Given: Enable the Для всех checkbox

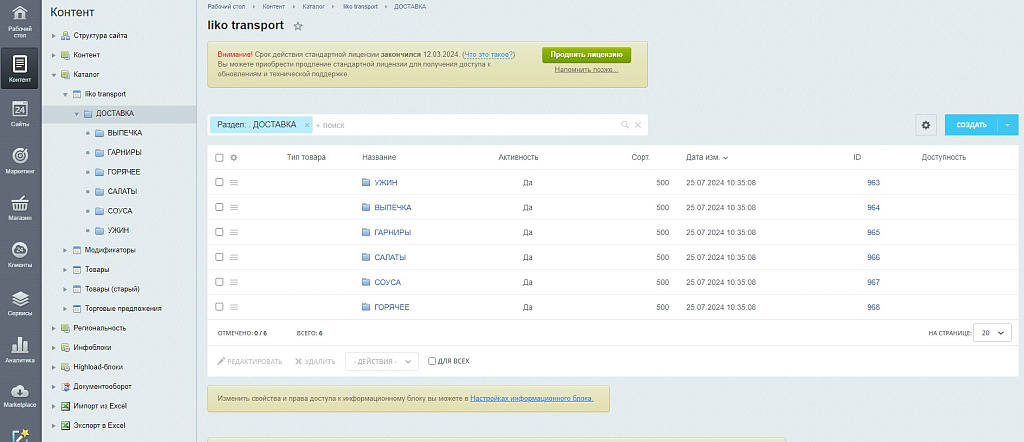Looking at the screenshot, I should [x=432, y=361].
